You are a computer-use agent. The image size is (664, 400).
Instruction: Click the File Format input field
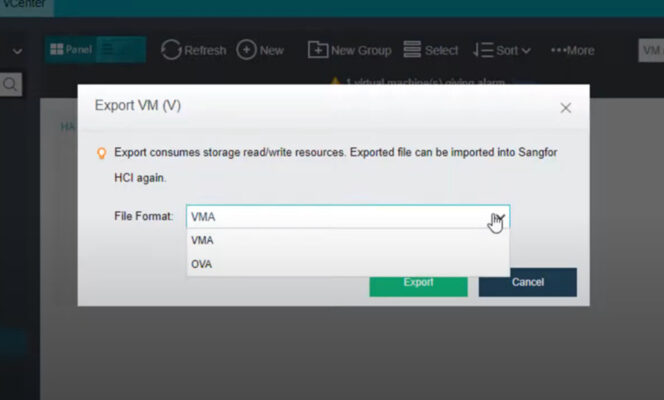348,217
